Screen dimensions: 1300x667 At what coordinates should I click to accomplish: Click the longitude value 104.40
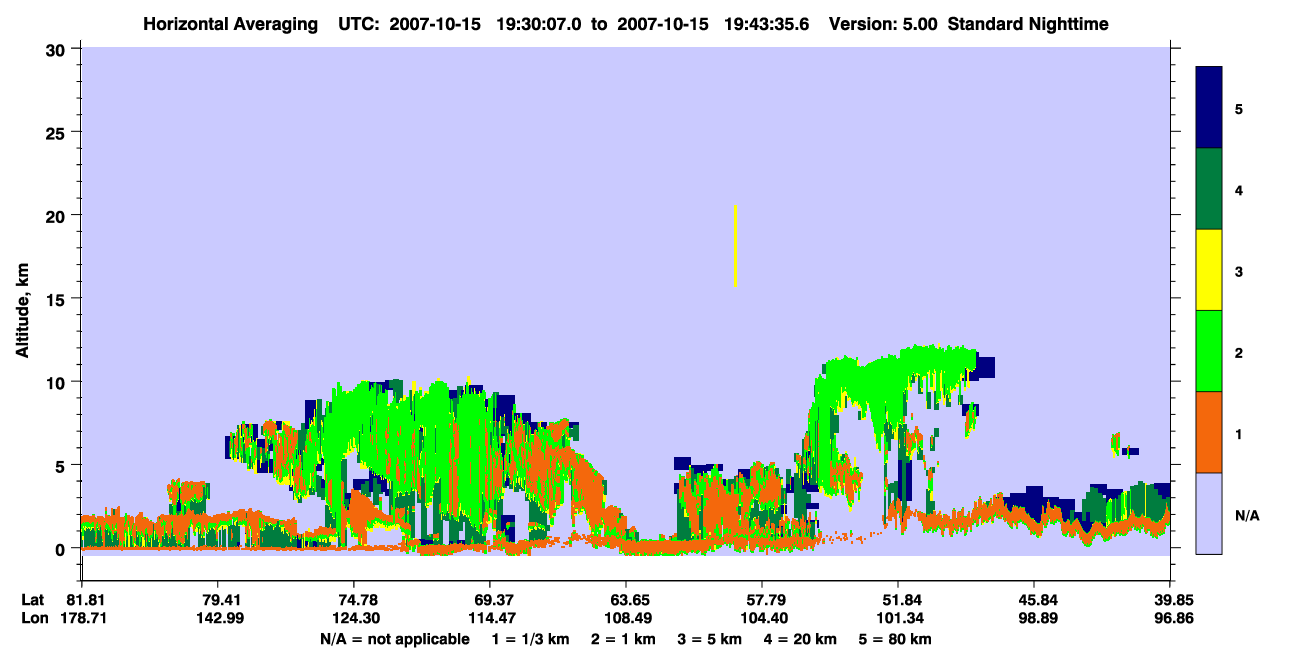(762, 619)
